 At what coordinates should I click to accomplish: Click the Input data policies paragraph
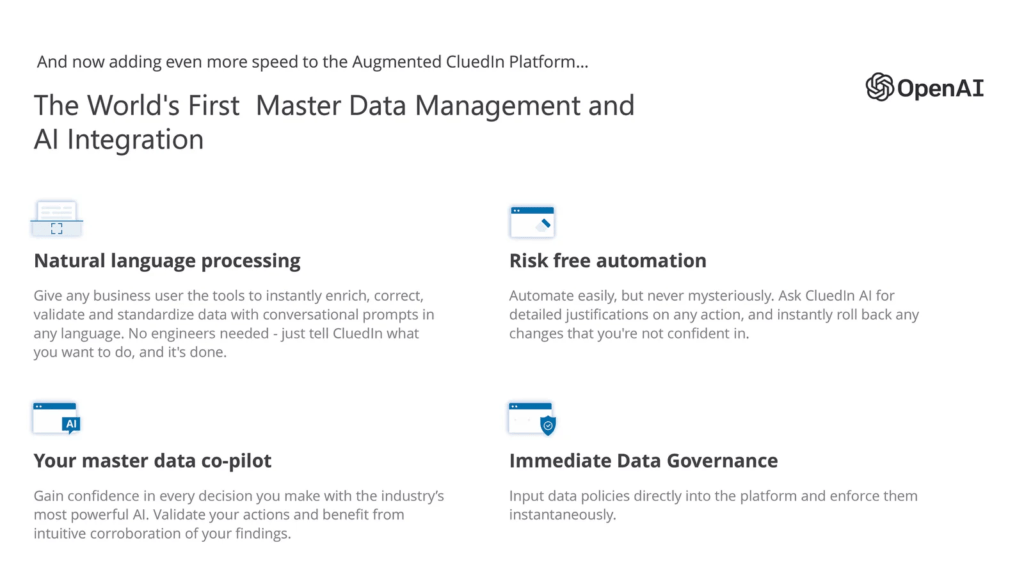point(713,505)
